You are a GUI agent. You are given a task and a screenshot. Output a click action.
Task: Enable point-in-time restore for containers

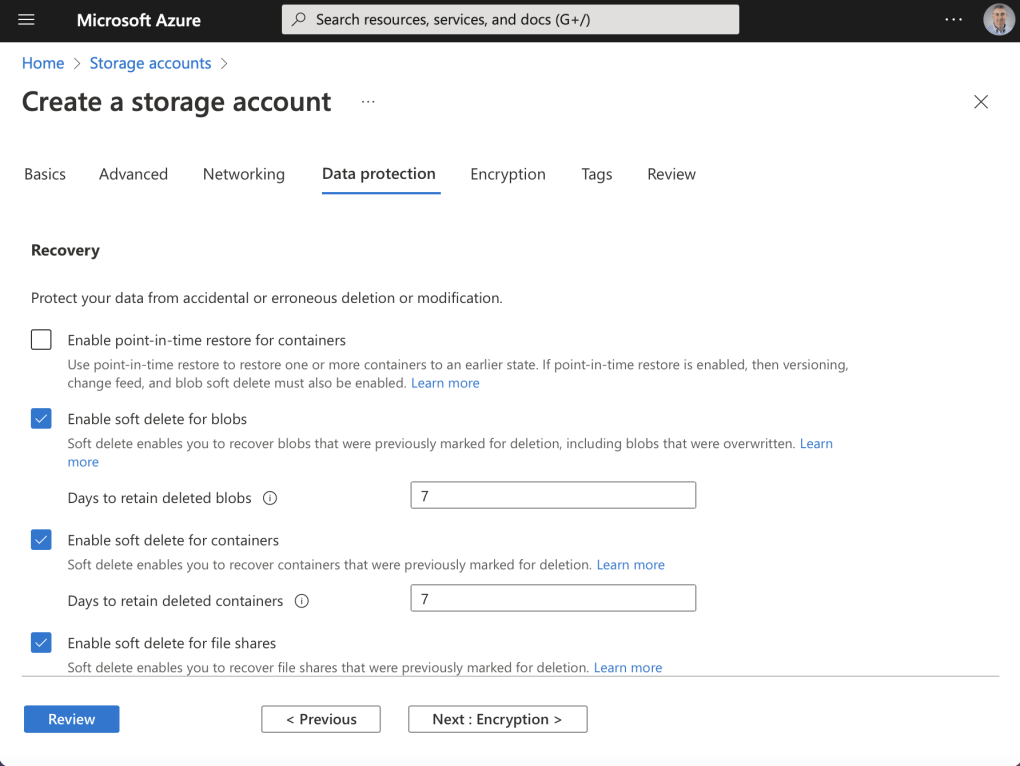[x=41, y=340]
